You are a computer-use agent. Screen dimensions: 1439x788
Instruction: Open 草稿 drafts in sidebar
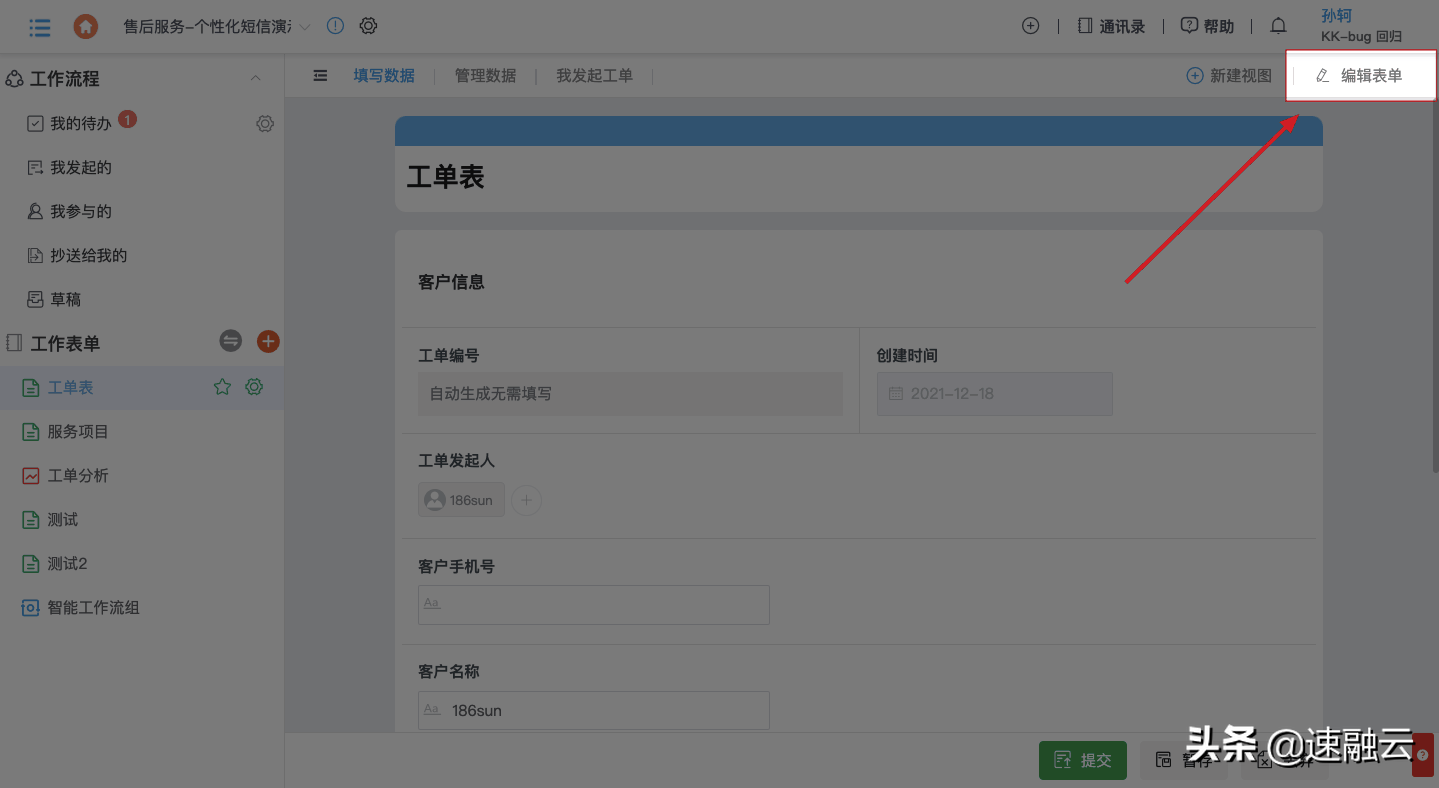point(65,299)
